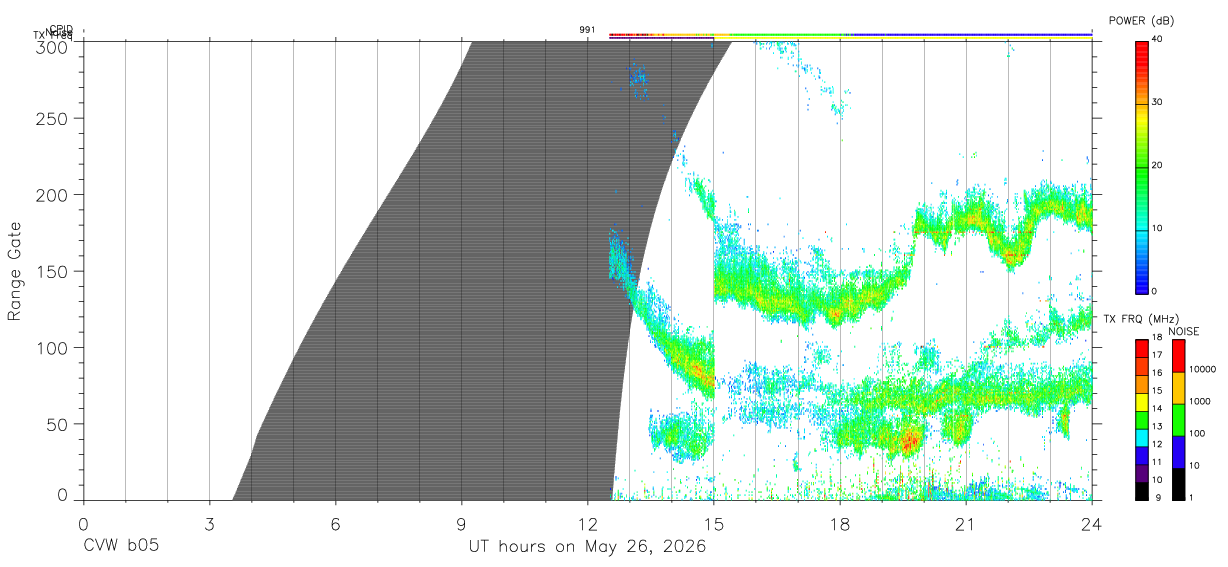Click the 15 hour tick label on x-axis
1228x567 pixels.
click(x=714, y=524)
